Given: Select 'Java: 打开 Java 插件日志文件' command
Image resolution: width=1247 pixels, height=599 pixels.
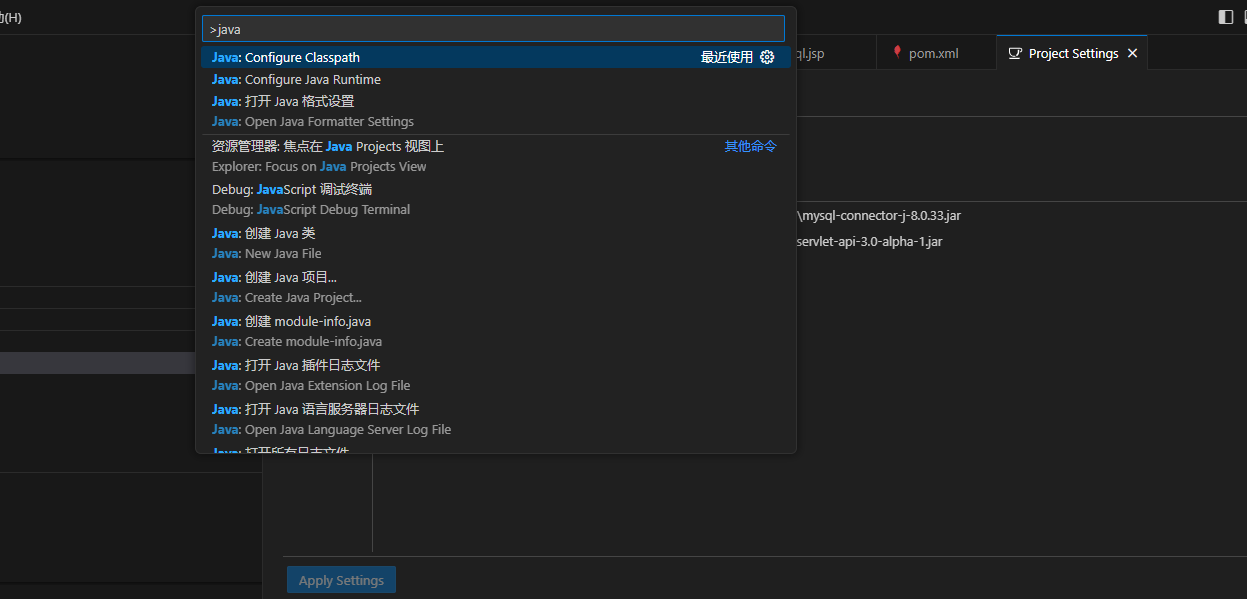Looking at the screenshot, I should pos(495,375).
